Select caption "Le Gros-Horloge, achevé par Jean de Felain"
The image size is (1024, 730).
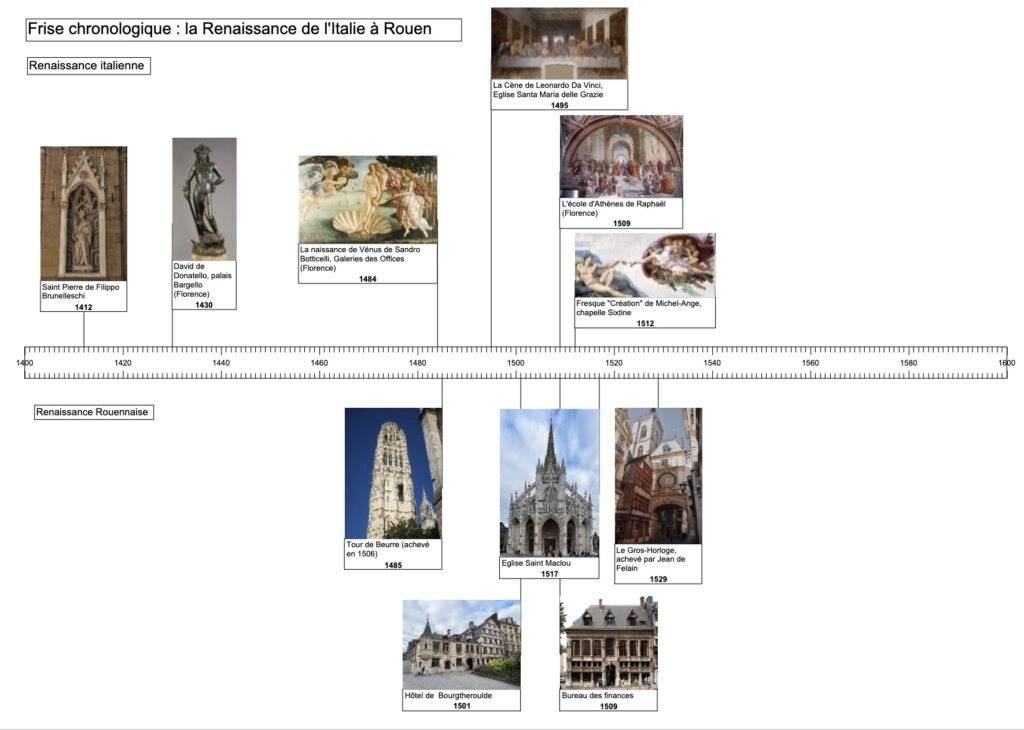[651, 559]
